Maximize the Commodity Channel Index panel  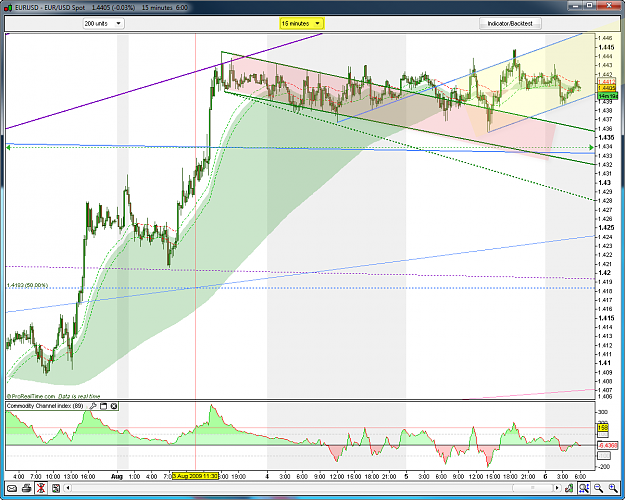[104, 406]
